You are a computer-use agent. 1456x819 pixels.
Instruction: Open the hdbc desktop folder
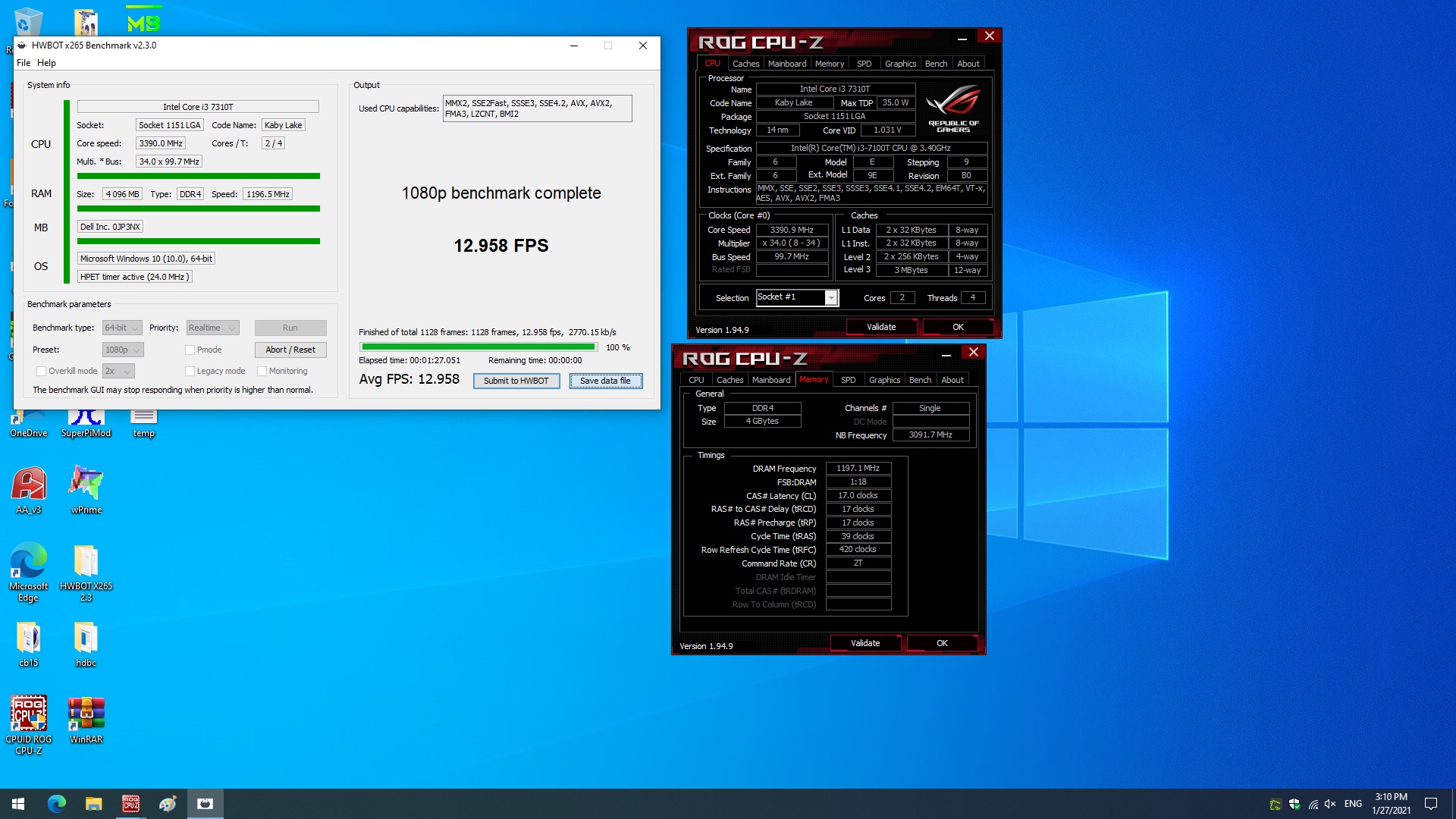(x=86, y=645)
